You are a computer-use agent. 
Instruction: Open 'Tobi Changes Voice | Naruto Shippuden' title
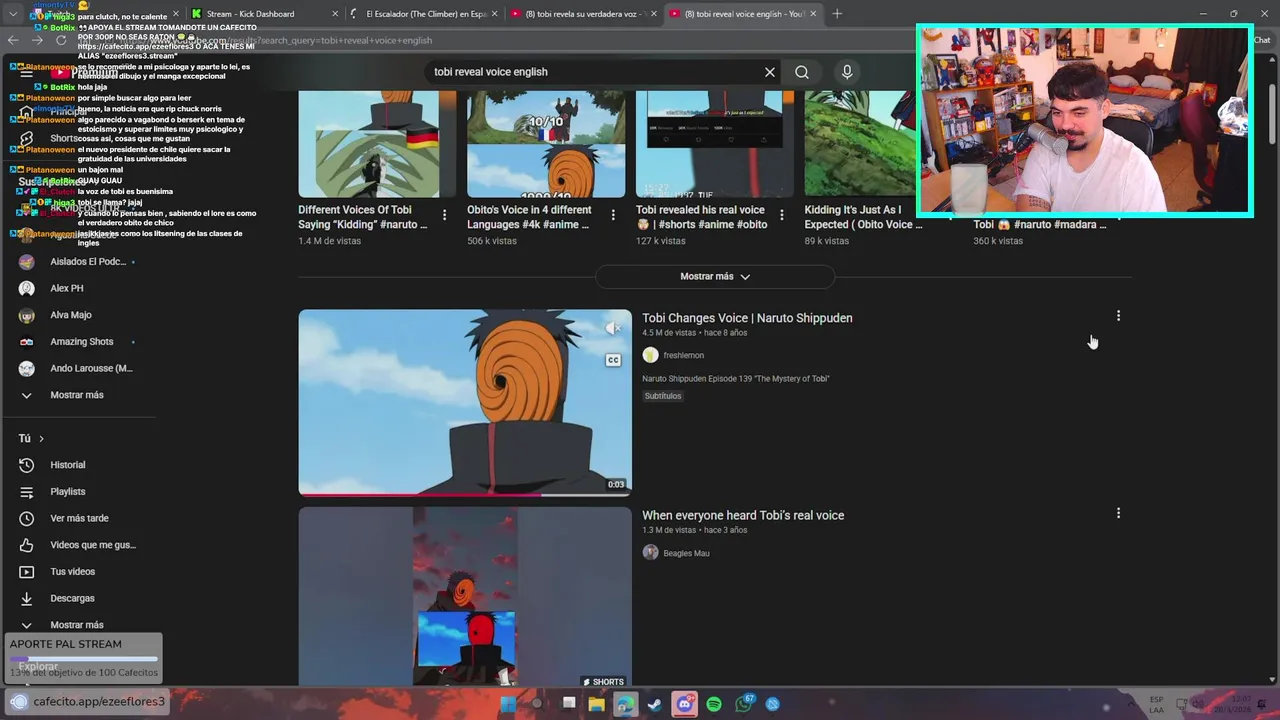point(747,318)
